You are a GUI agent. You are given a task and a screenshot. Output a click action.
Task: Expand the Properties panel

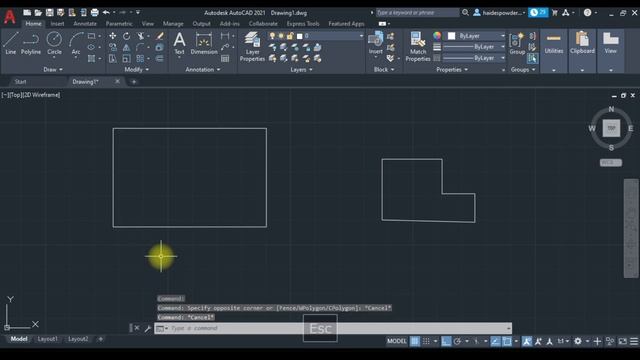[x=452, y=70]
